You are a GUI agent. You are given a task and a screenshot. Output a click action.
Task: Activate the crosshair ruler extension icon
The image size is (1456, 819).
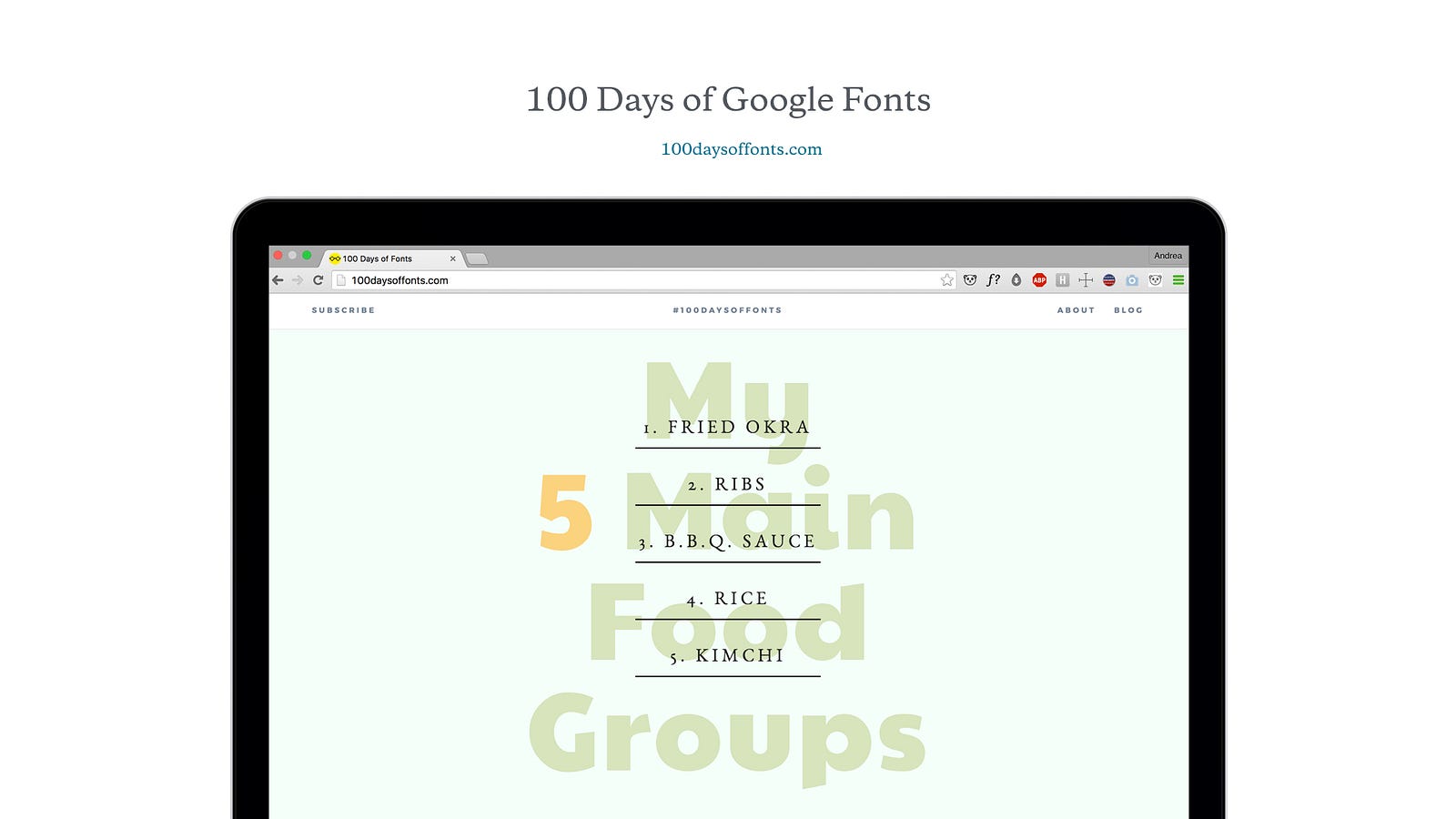pos(1086,280)
